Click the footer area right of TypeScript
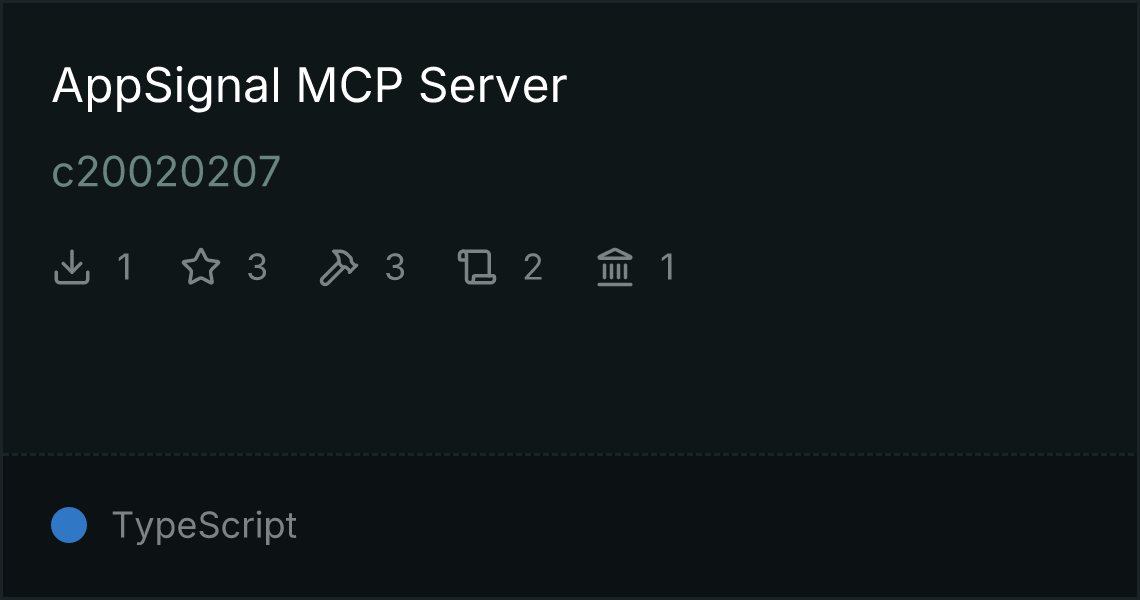The width and height of the screenshot is (1140, 600). 716,525
